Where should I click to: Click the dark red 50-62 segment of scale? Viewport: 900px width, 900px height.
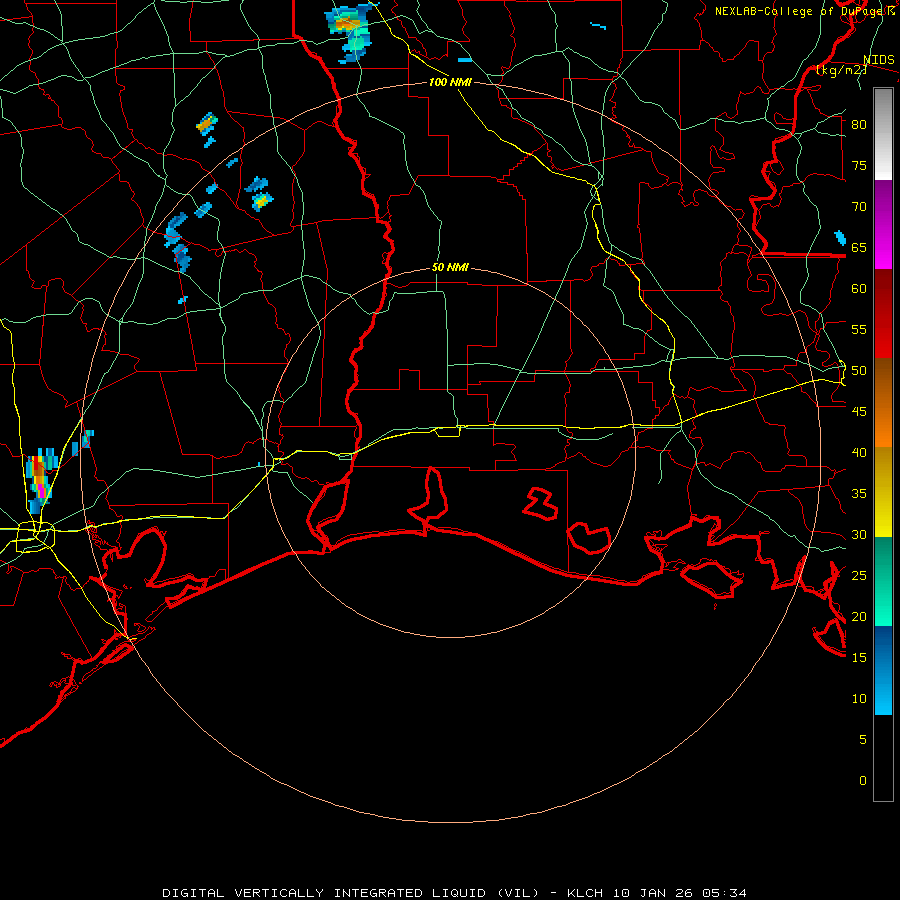[x=883, y=313]
